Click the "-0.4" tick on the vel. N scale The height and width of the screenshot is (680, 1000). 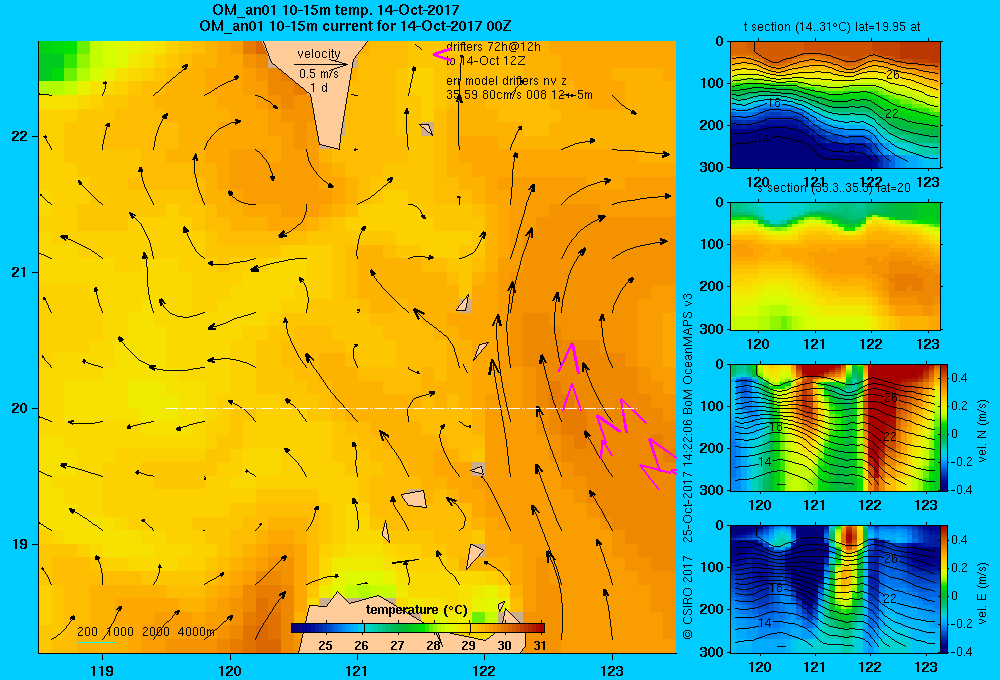tap(961, 490)
